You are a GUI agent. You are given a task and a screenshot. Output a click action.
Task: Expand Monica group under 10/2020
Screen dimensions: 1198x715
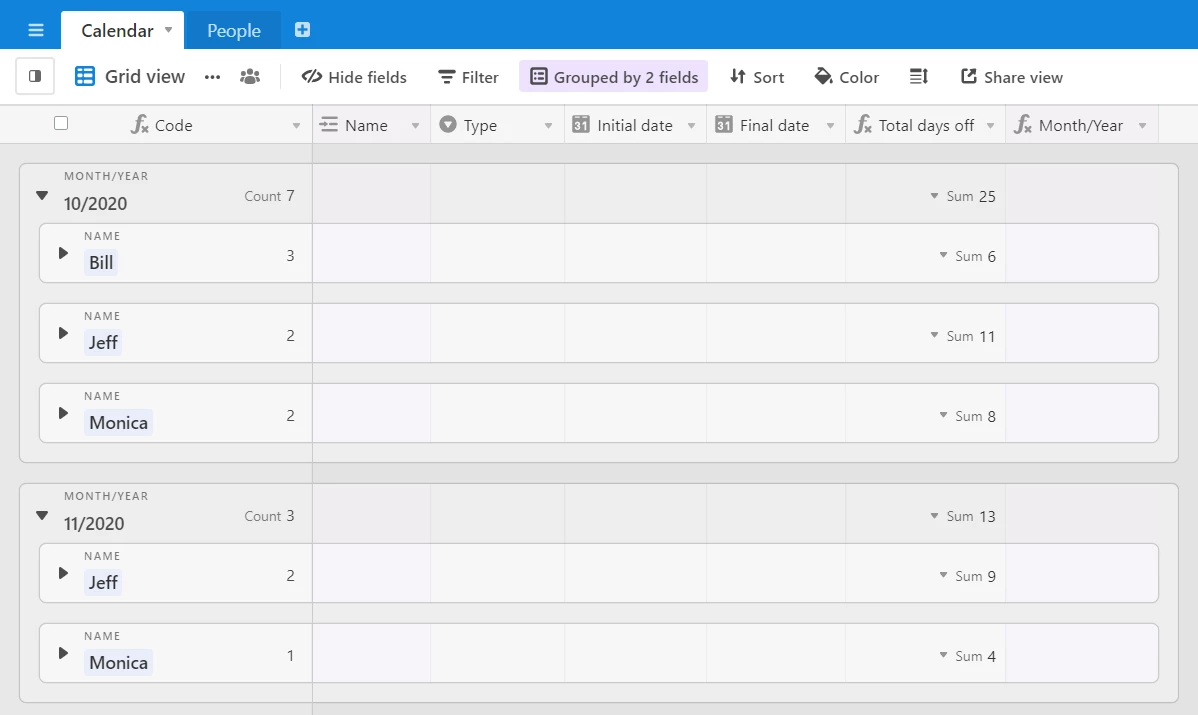point(63,413)
